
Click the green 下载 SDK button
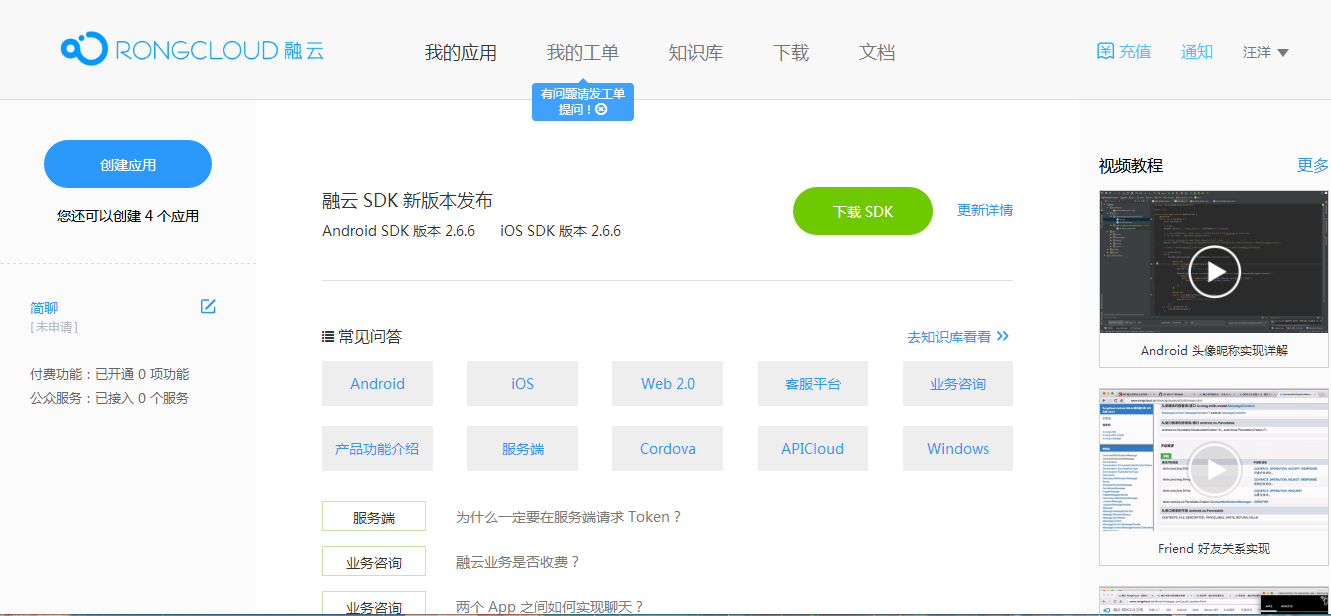click(x=863, y=211)
